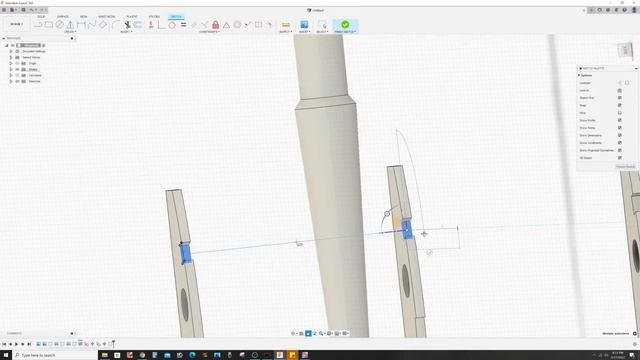Viewport: 640px width, 360px height.
Task: Click the Save icon
Action: coord(23,10)
